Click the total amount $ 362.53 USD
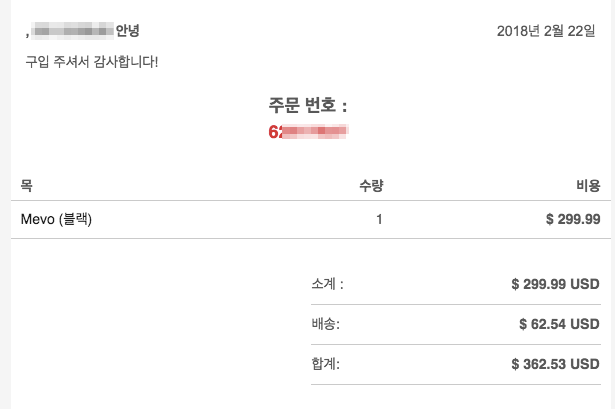The width and height of the screenshot is (615, 409). (555, 364)
